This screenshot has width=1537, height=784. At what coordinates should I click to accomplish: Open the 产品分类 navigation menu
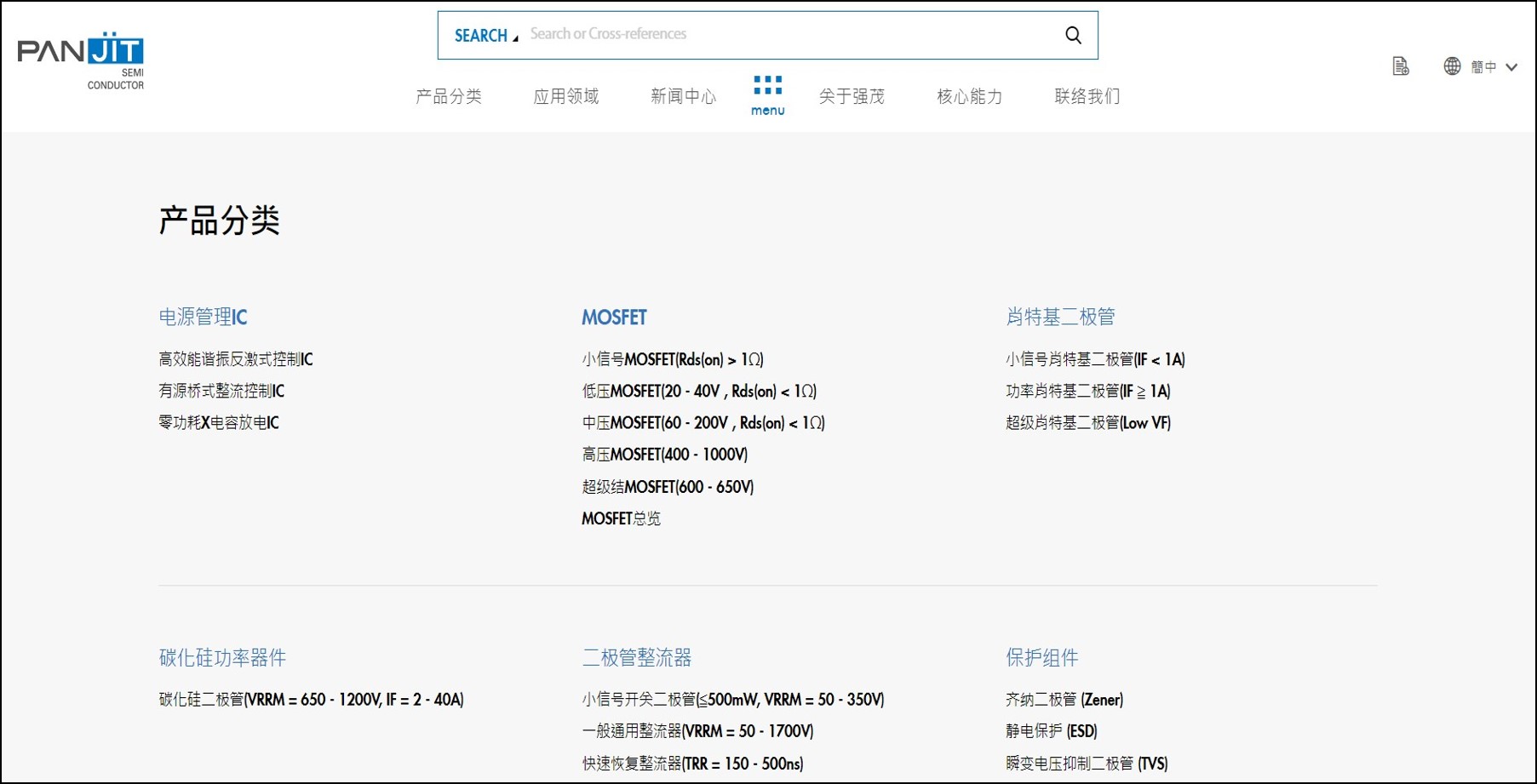tap(449, 96)
